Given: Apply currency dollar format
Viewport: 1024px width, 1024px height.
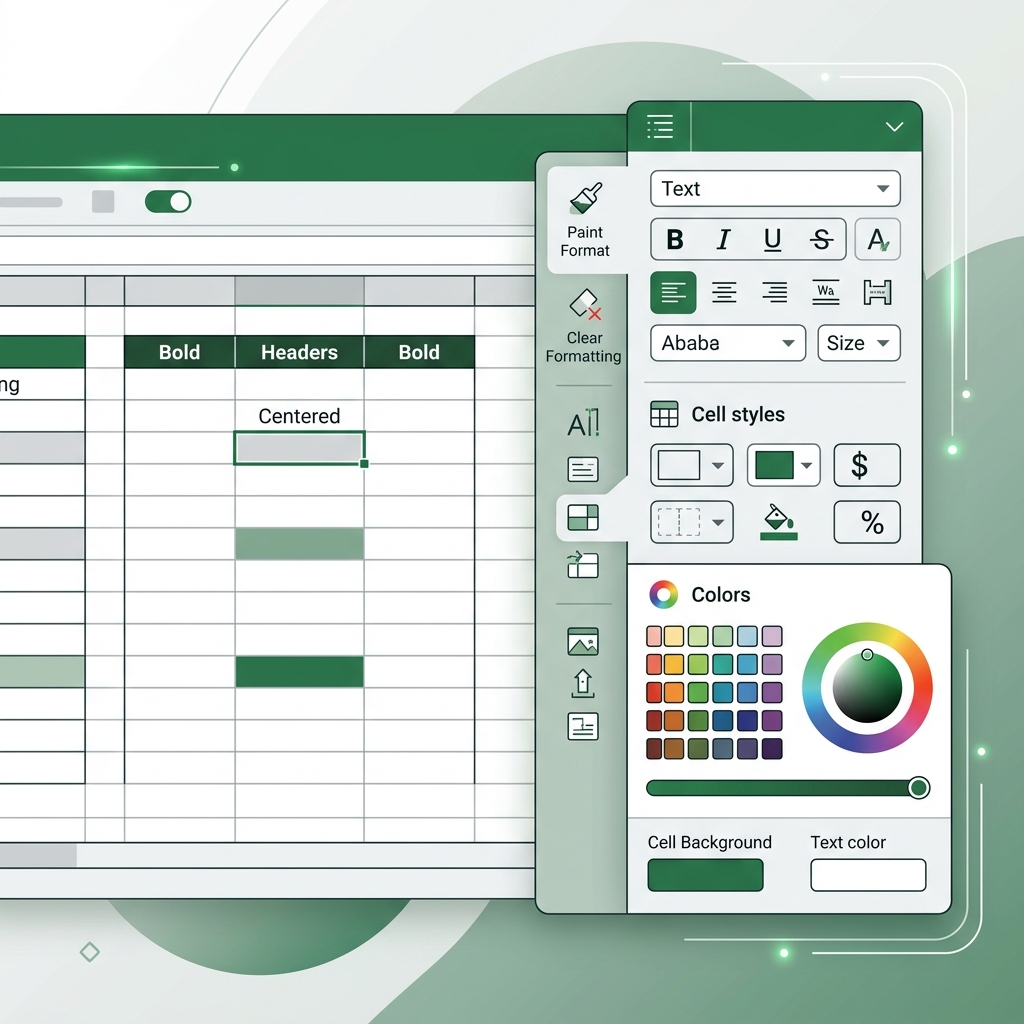Looking at the screenshot, I should (x=867, y=465).
